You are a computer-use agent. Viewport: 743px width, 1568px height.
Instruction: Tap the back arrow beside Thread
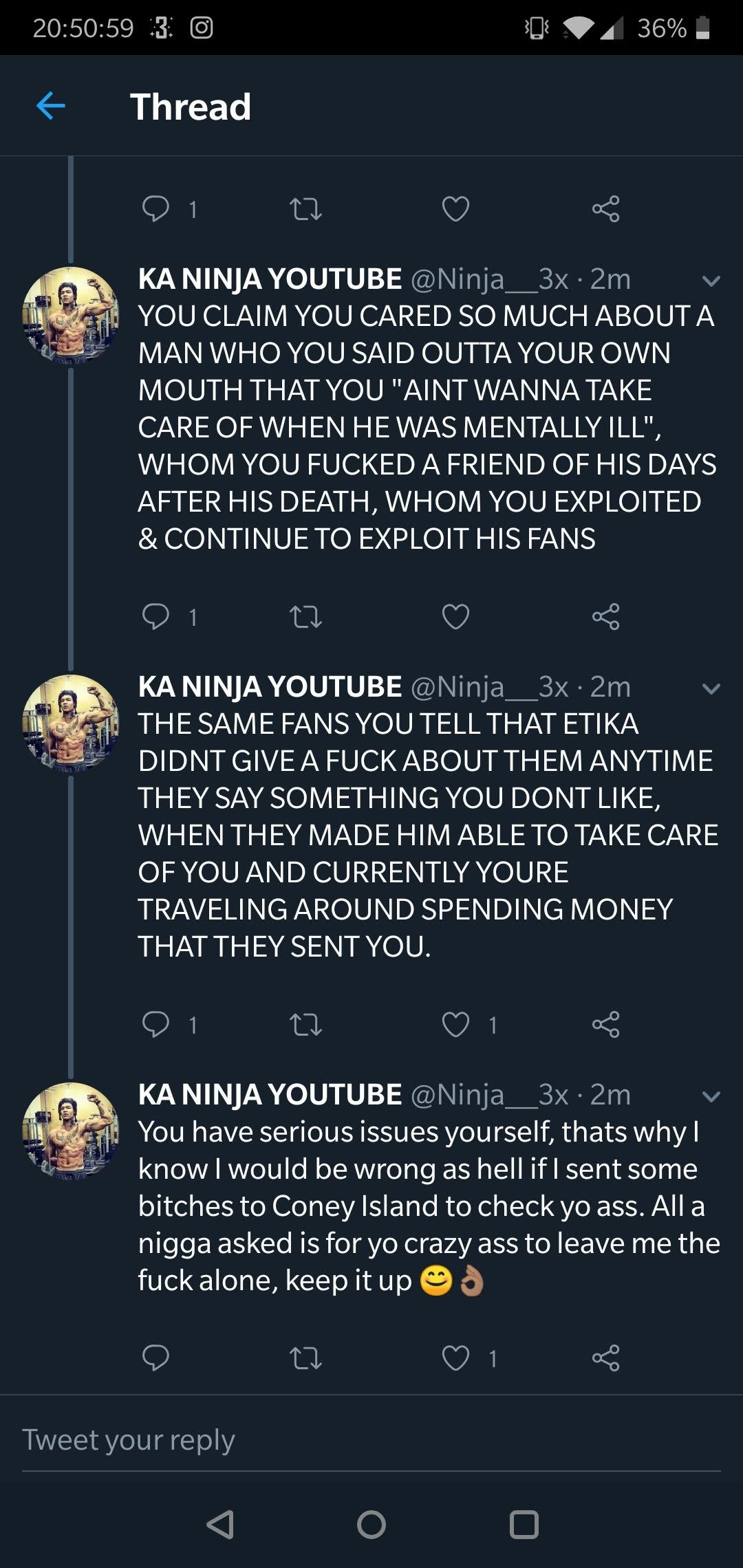[51, 106]
